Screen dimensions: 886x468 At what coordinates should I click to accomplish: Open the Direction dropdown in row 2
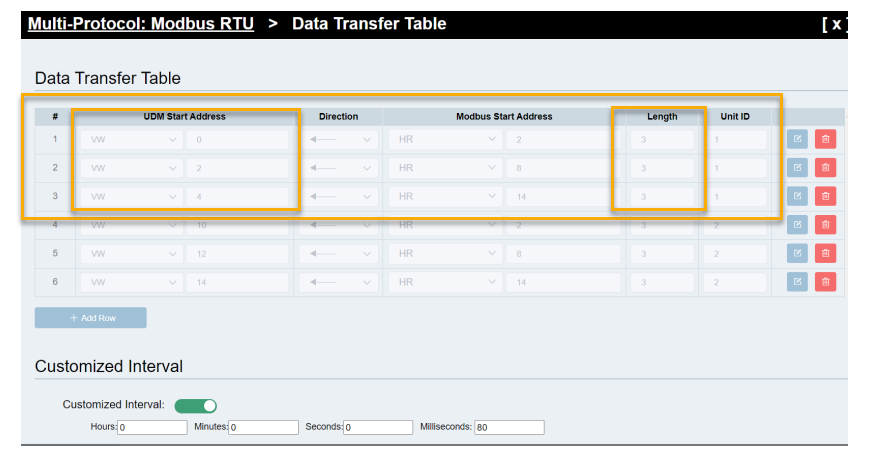[x=338, y=168]
